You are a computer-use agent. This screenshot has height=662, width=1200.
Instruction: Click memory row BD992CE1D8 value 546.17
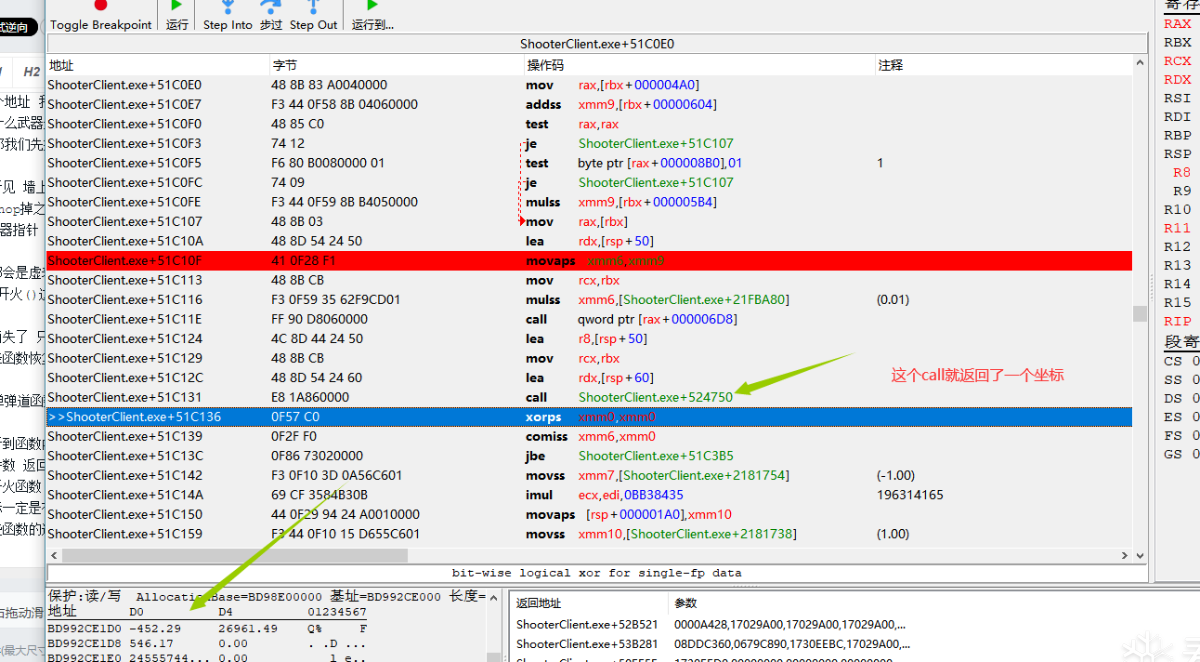coord(151,643)
